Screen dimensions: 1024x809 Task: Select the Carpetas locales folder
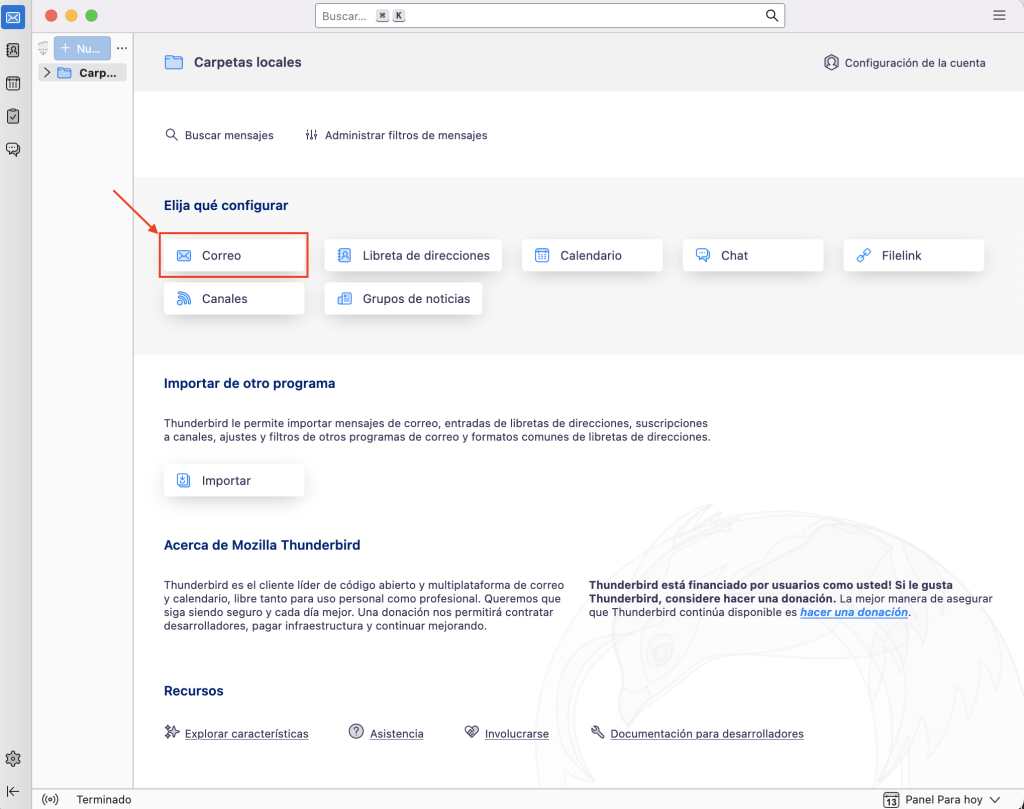click(83, 72)
